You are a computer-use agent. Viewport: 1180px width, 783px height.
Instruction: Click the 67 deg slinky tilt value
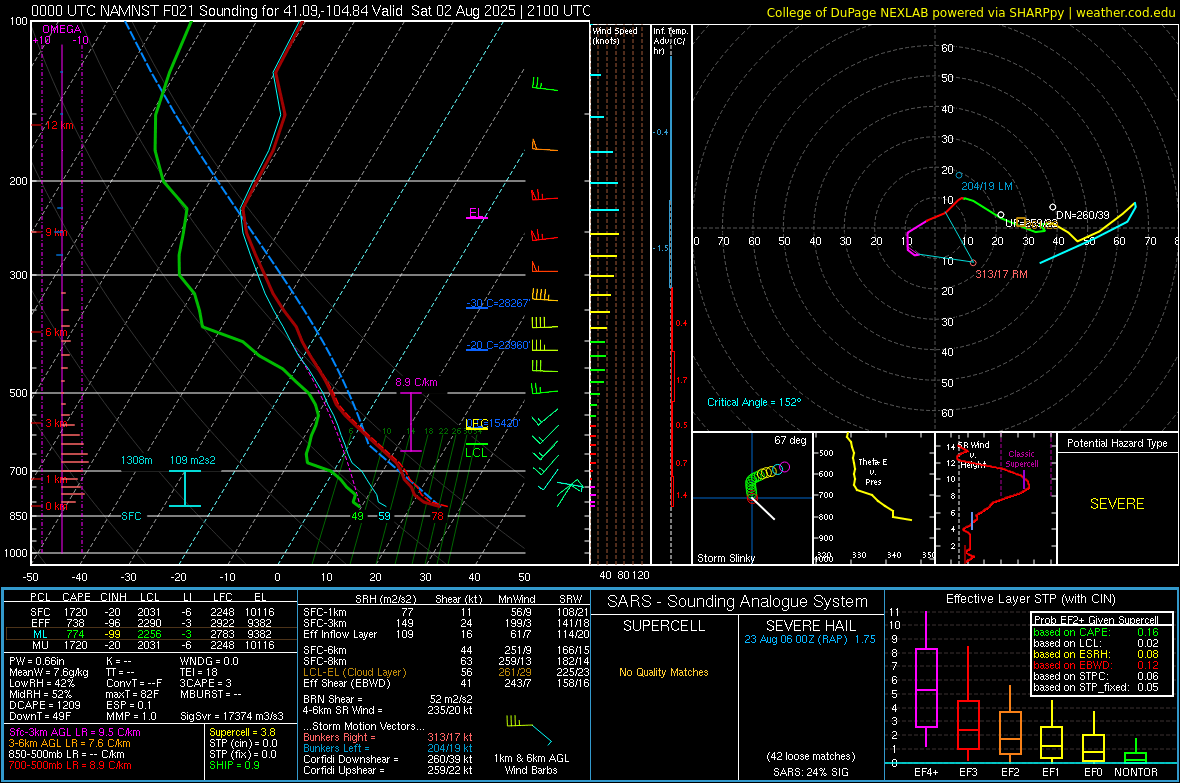point(789,440)
